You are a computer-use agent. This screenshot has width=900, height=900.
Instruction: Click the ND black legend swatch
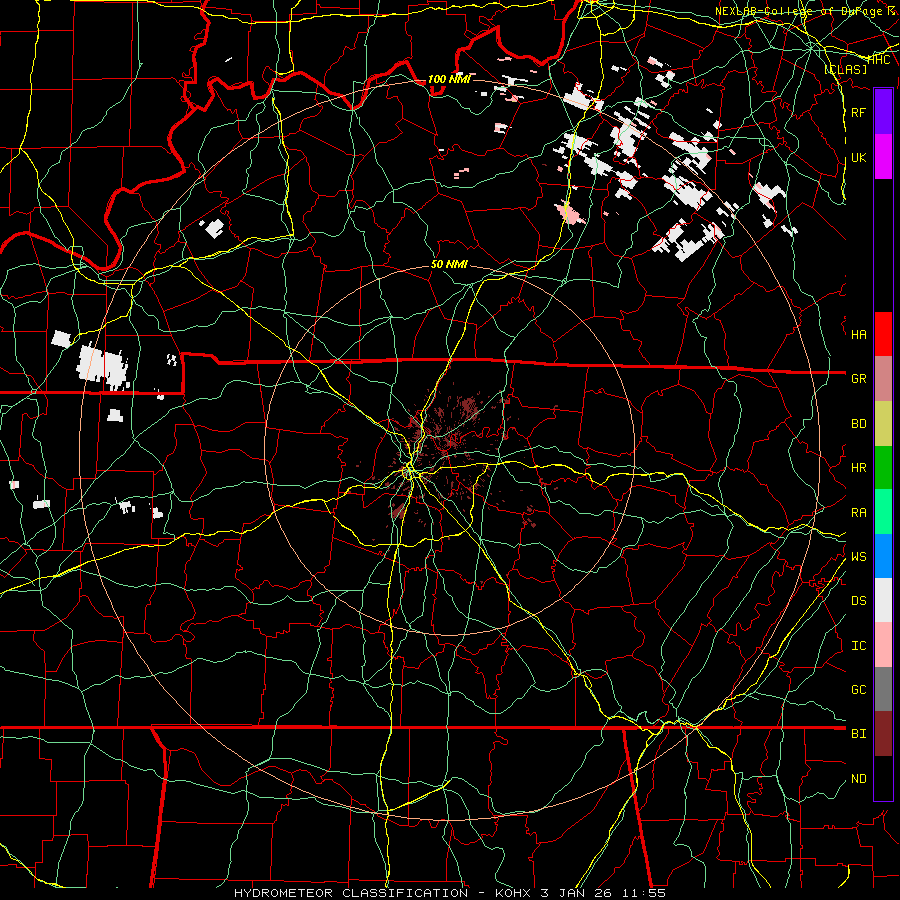[883, 778]
